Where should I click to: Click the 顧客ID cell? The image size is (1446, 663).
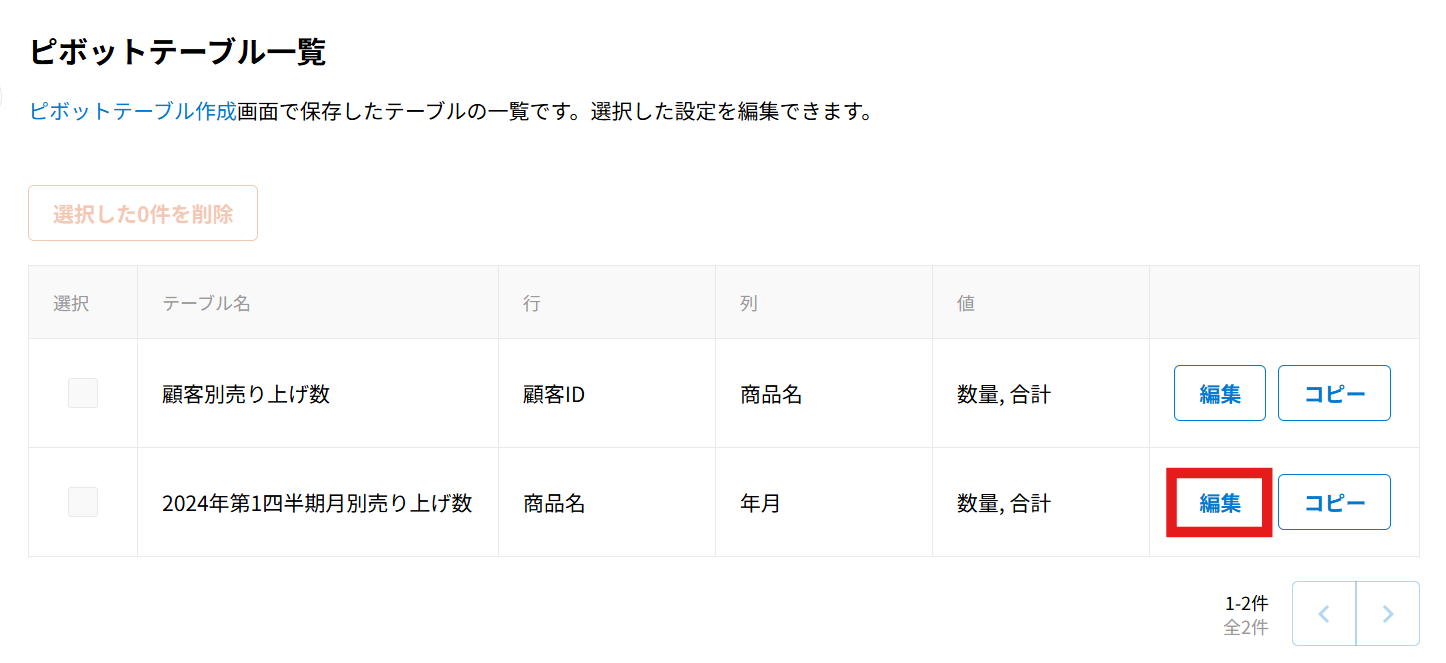(x=554, y=395)
